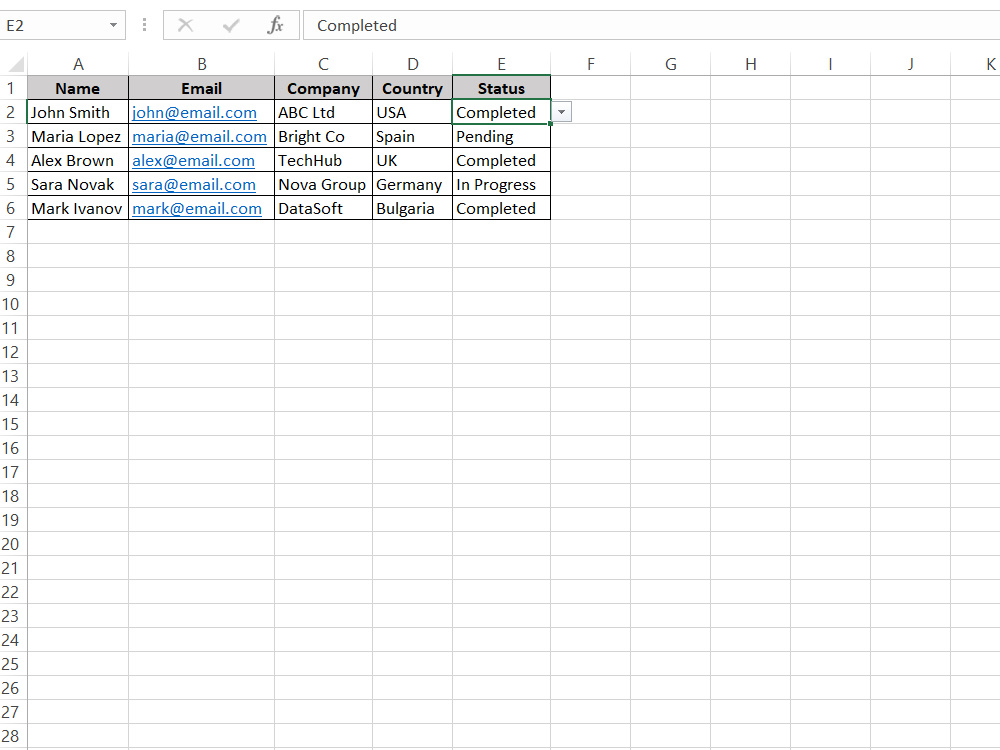Select the Bright Co cell
This screenshot has height=750, width=1000.
[323, 136]
